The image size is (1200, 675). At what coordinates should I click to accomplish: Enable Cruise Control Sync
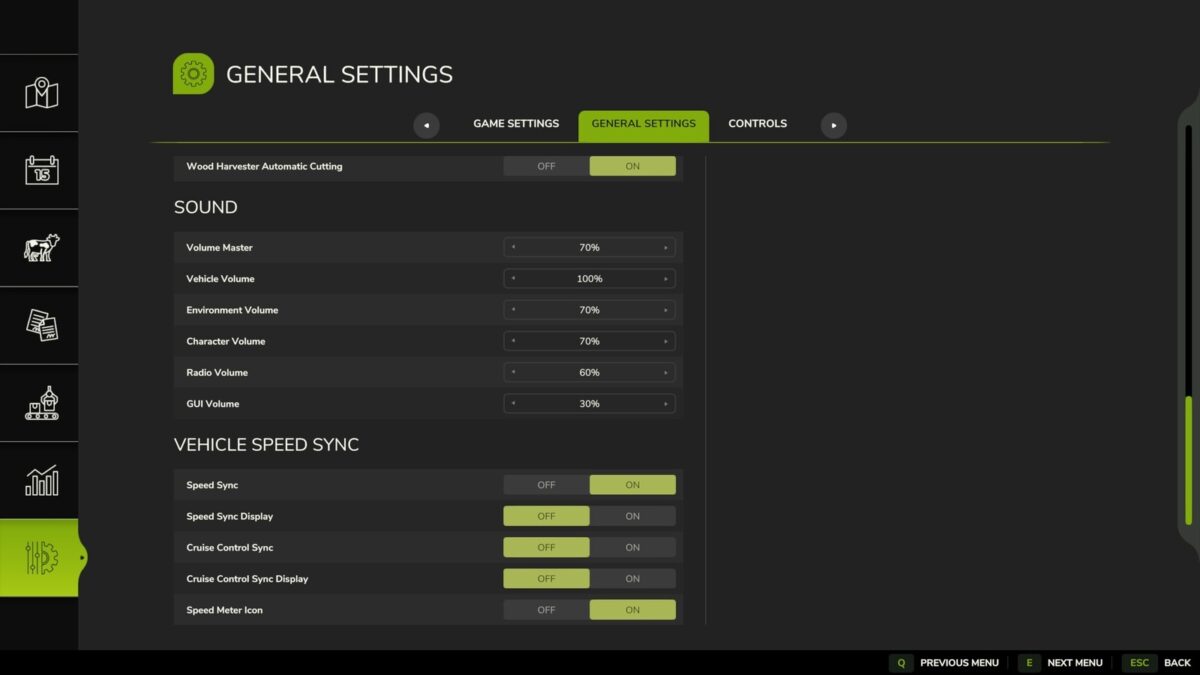[x=632, y=547]
